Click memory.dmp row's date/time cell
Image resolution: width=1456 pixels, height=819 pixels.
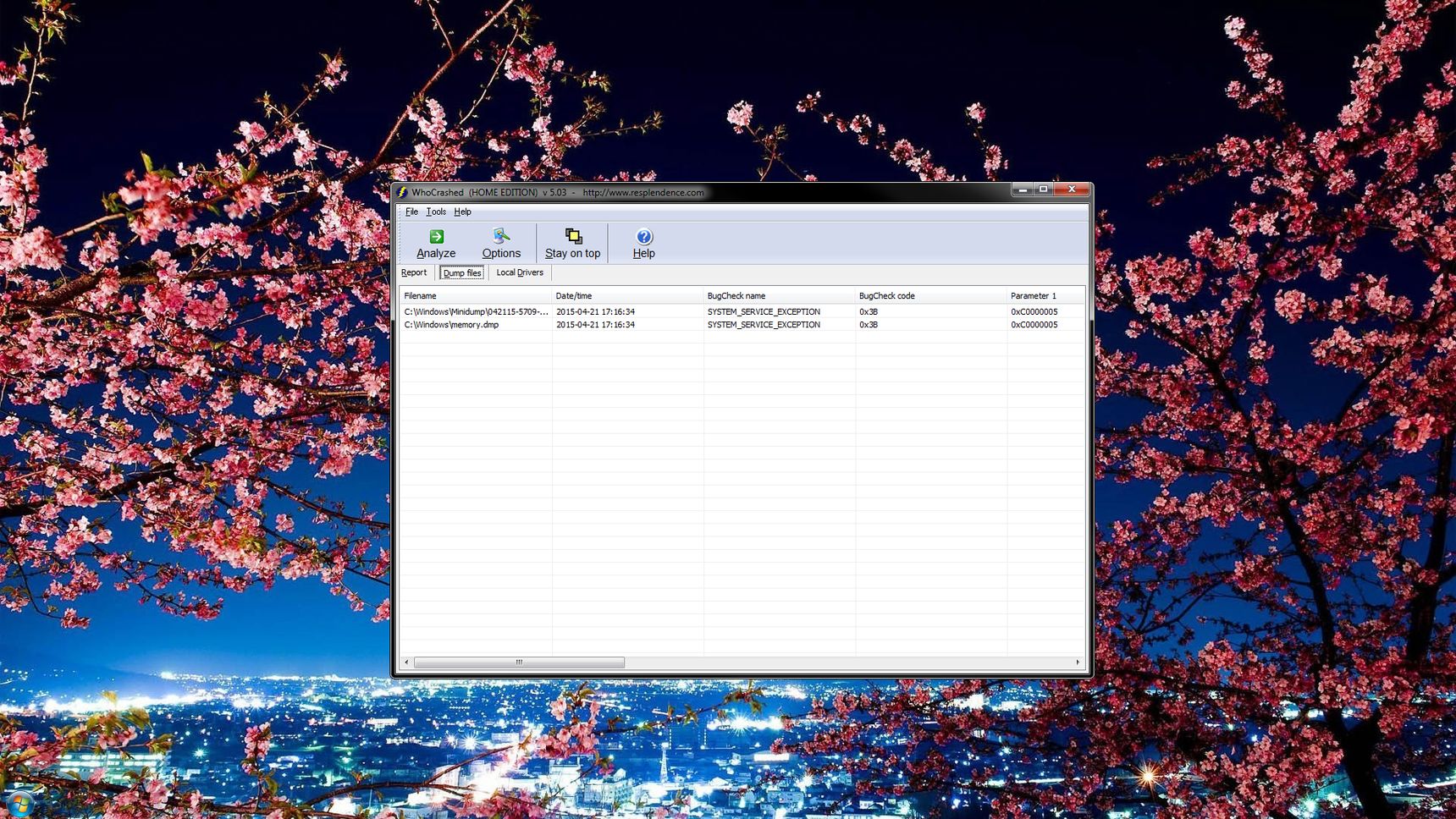point(595,325)
